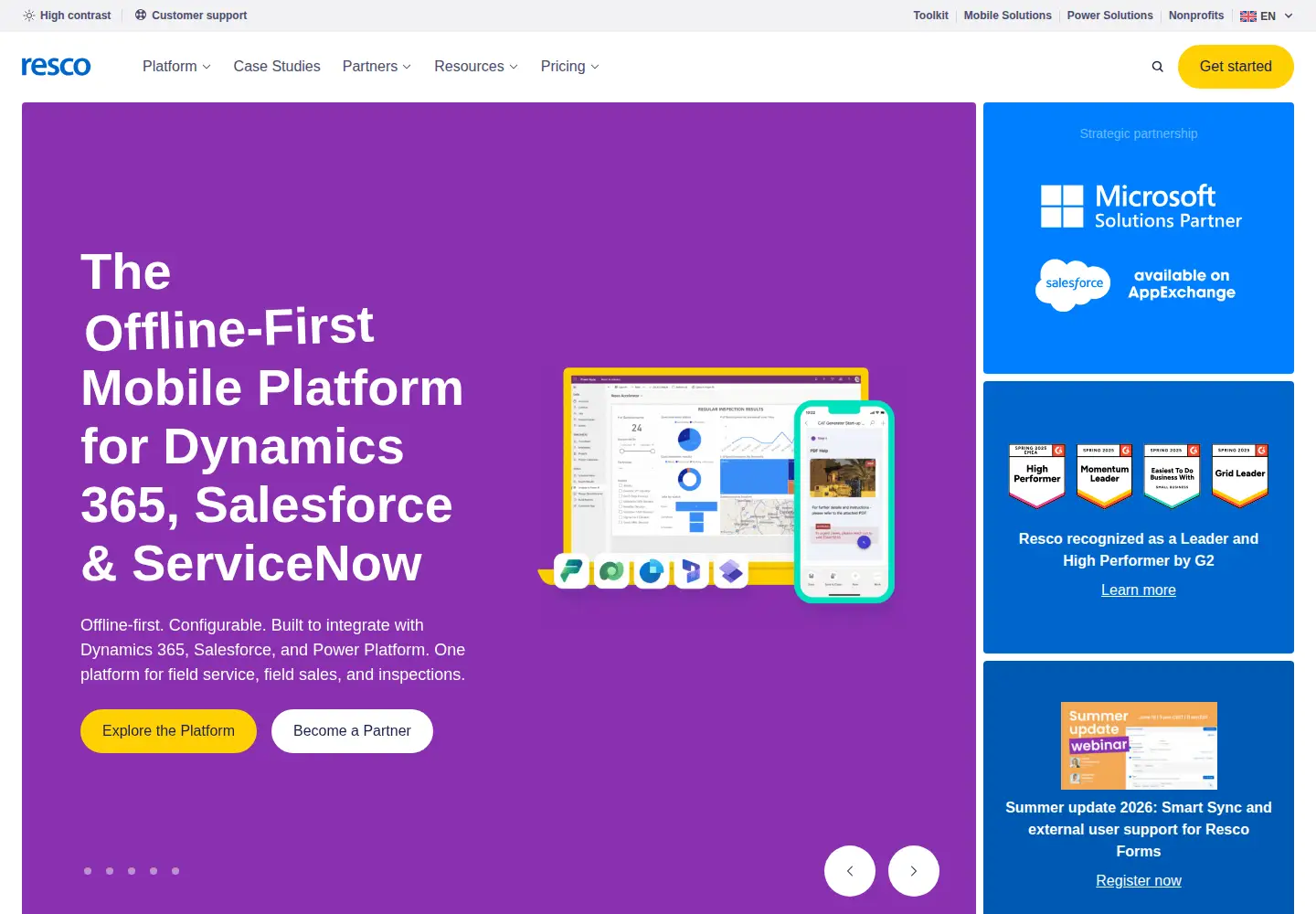1316x914 pixels.
Task: Expand the Pricing dropdown
Action: 569,67
